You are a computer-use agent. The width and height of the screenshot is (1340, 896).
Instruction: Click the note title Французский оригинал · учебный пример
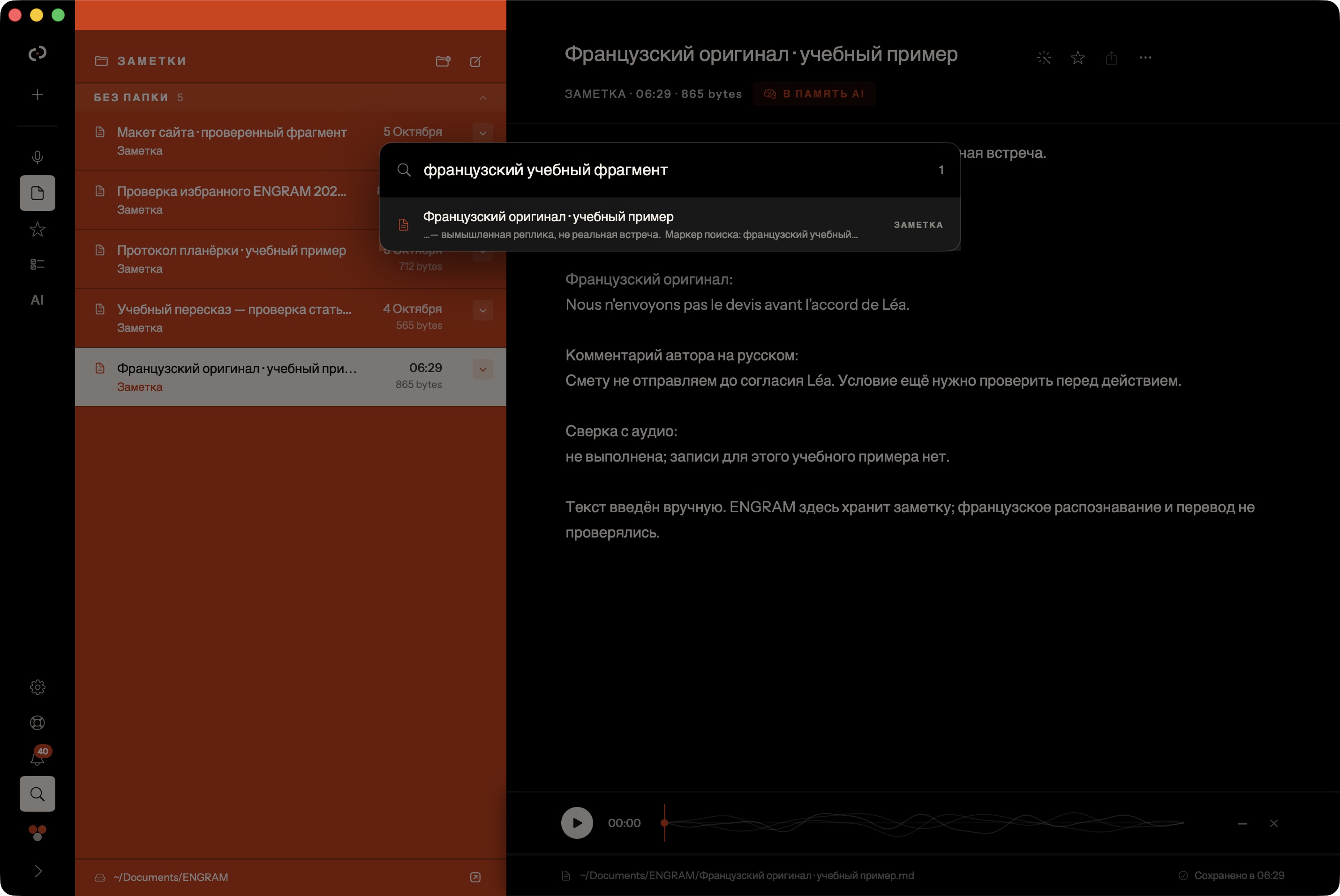click(761, 54)
